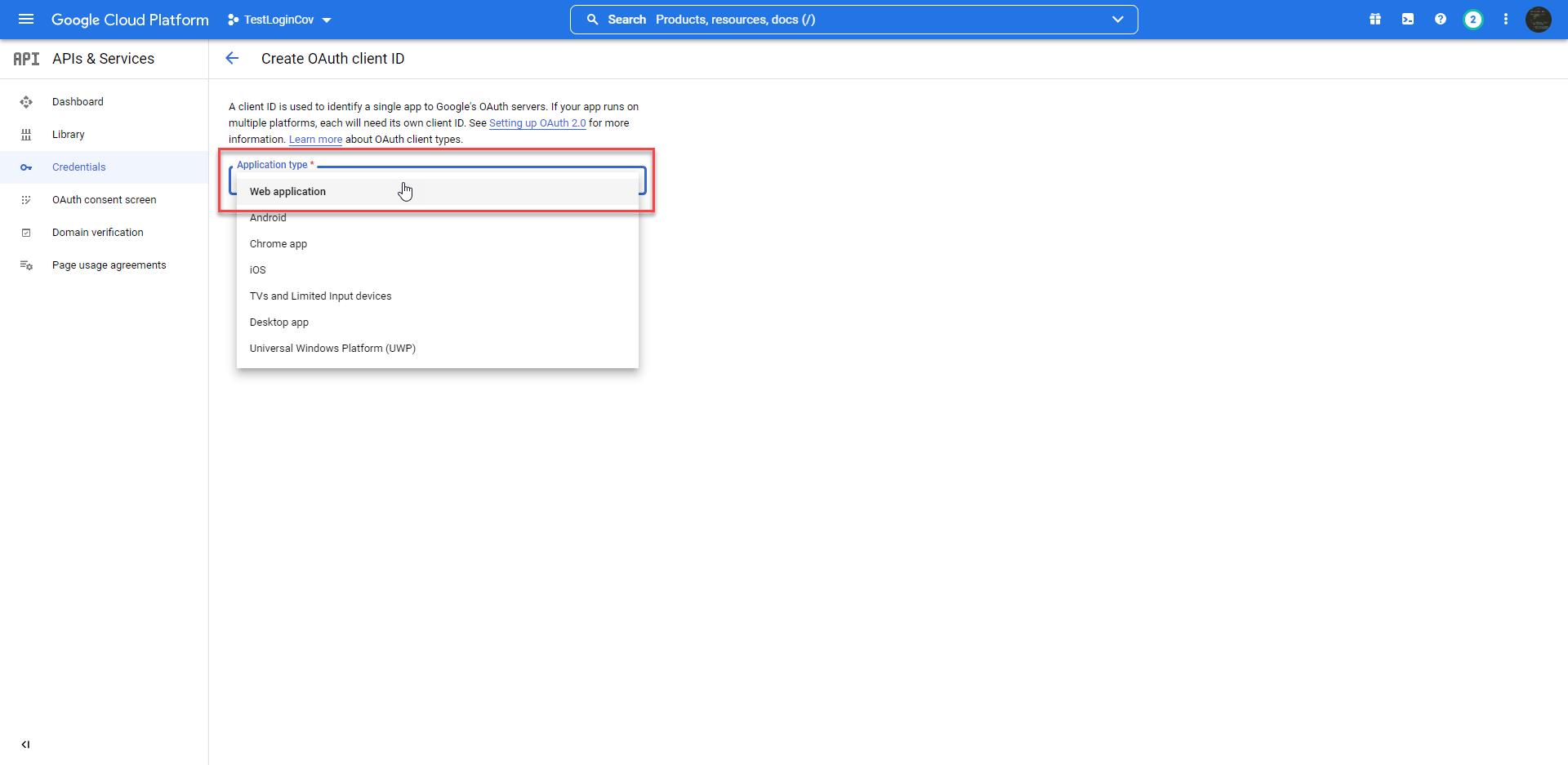Viewport: 1568px width, 765px height.
Task: Click the API logo icon
Action: click(x=26, y=59)
